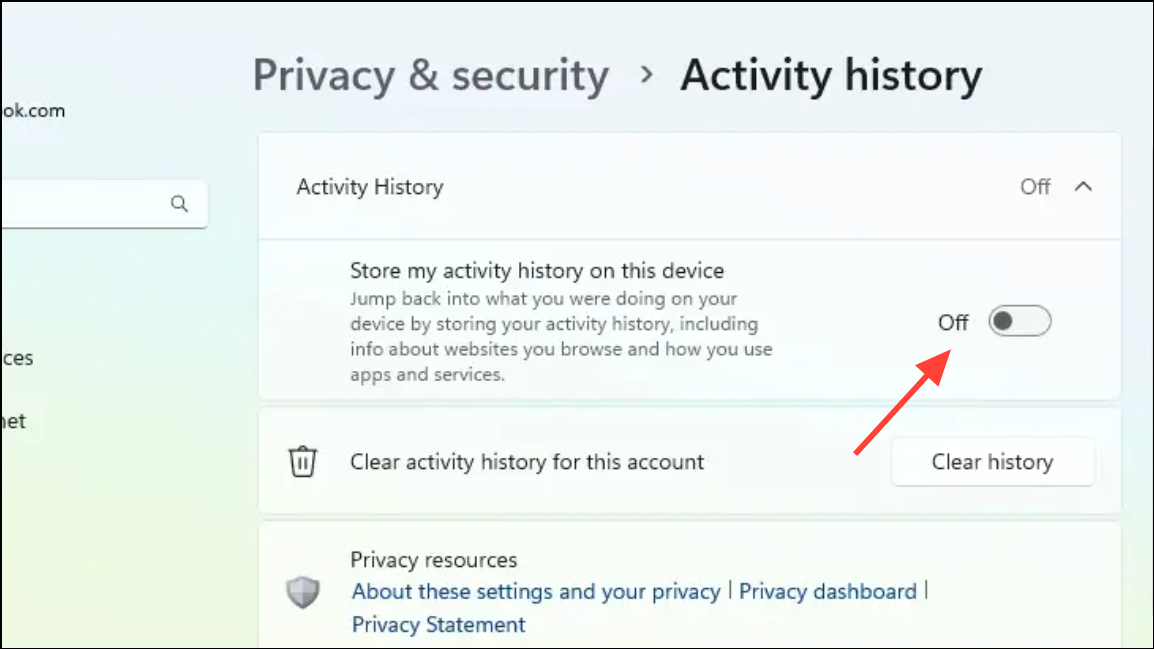Click the Off label beside the toggle
Viewport: 1154px width, 649px height.
pos(953,322)
